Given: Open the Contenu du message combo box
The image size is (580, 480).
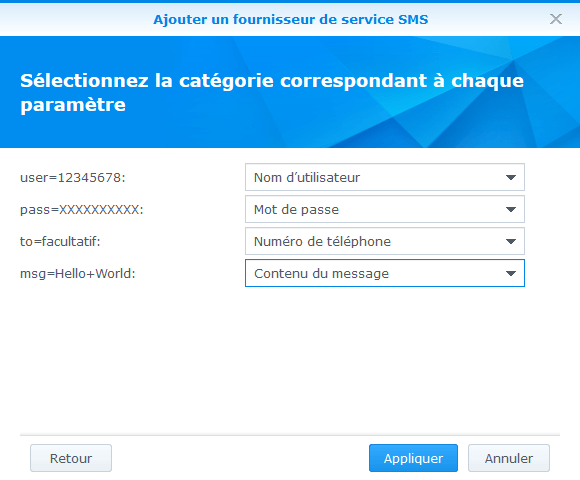Looking at the screenshot, I should [x=385, y=273].
